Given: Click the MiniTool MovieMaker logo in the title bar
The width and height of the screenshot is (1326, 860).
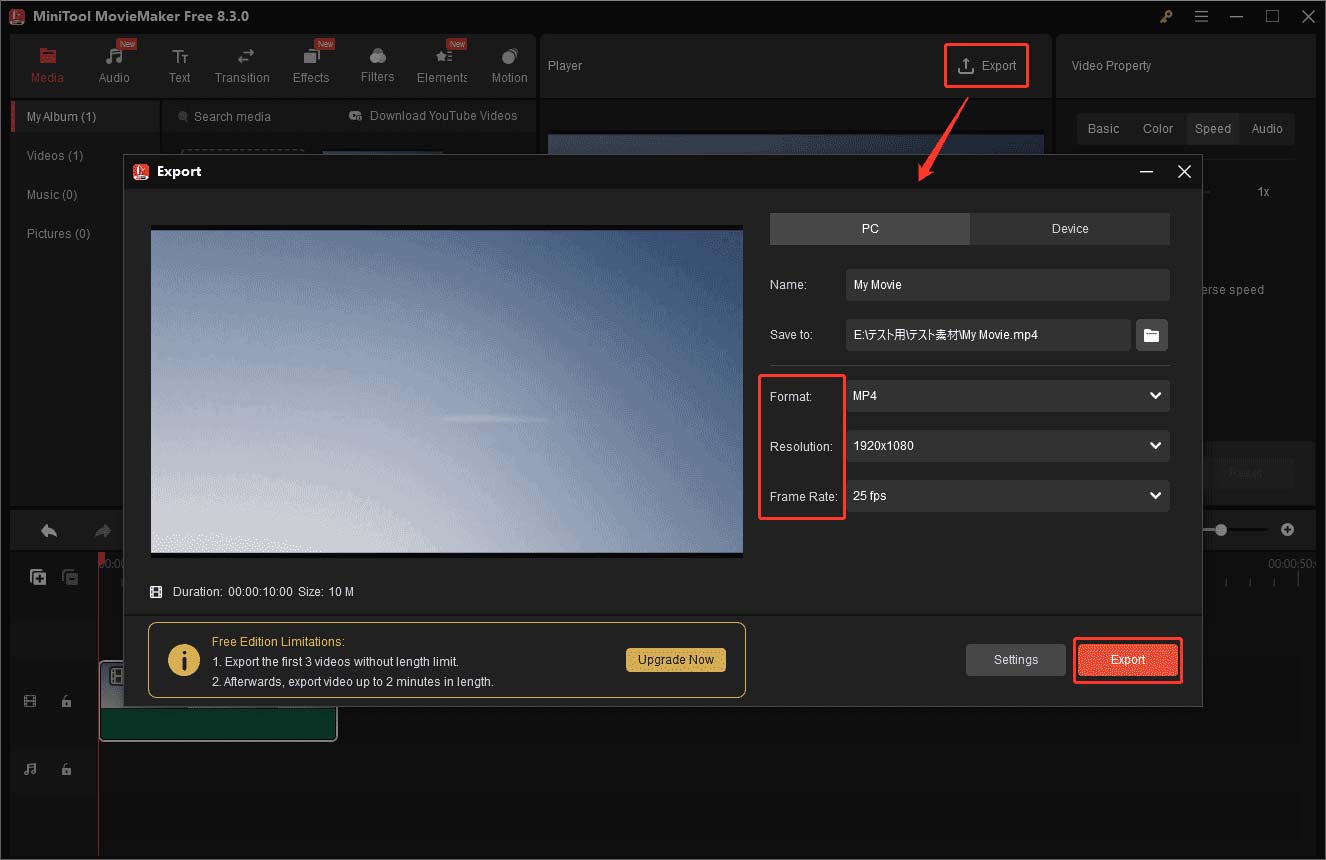Looking at the screenshot, I should click(x=16, y=16).
